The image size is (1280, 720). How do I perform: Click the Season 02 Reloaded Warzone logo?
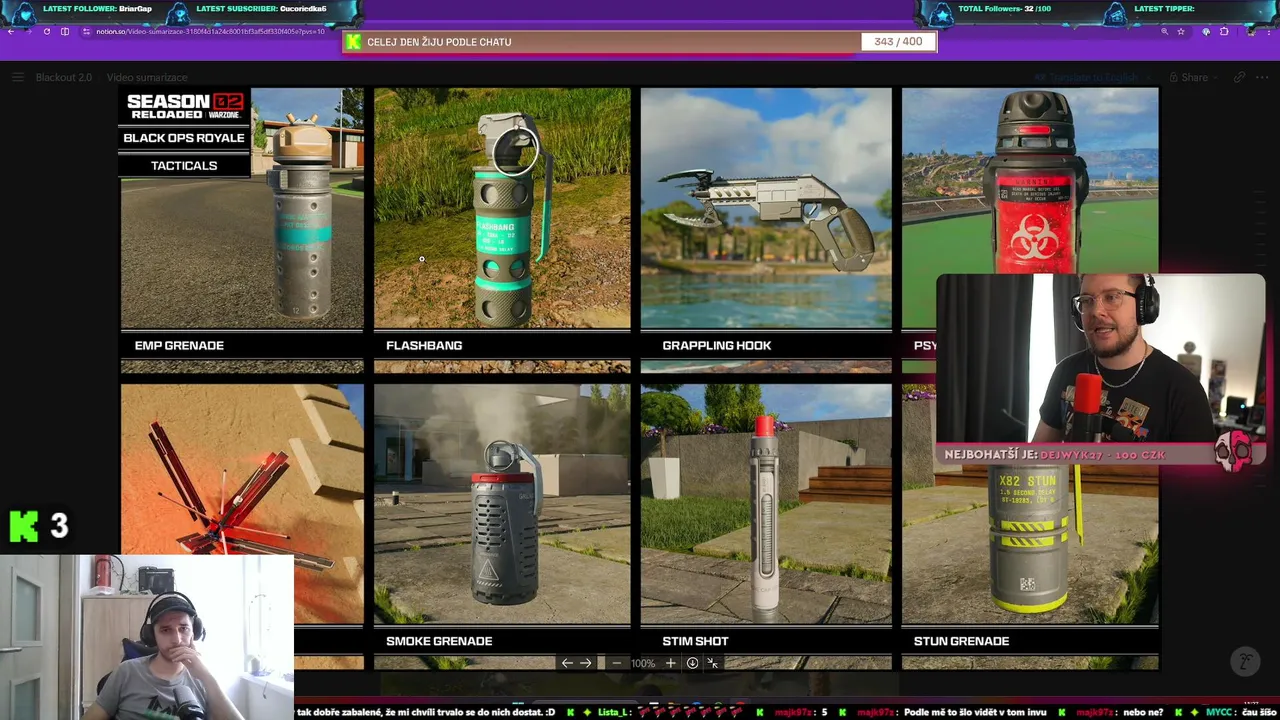185,105
